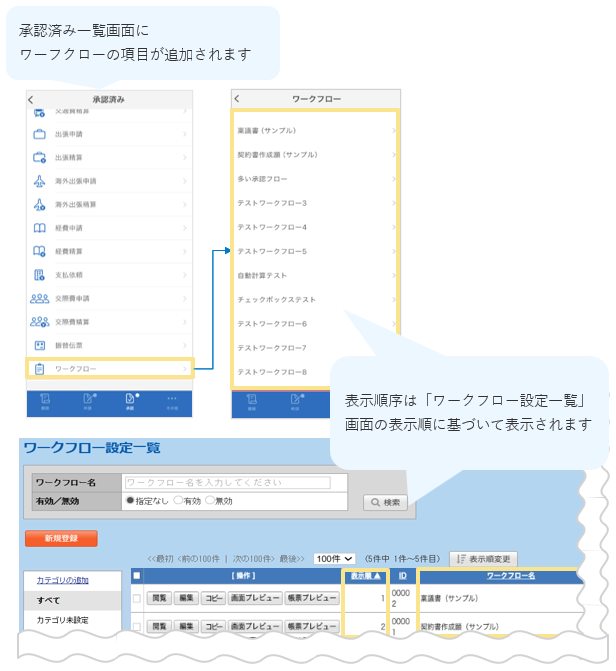Tap the briefcase icon for 出張精算

click(39, 157)
